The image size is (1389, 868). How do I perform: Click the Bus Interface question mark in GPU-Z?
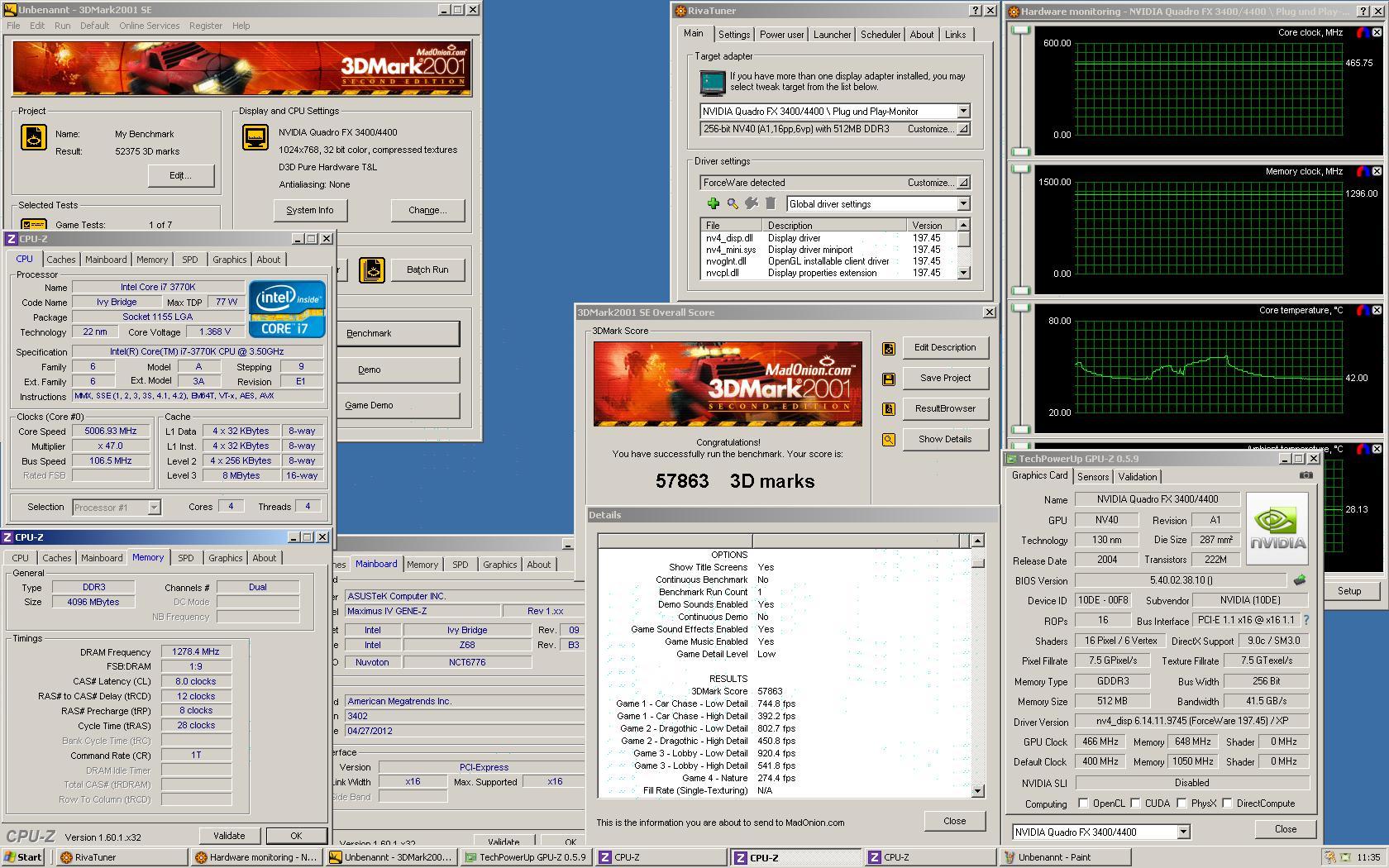[x=1306, y=620]
